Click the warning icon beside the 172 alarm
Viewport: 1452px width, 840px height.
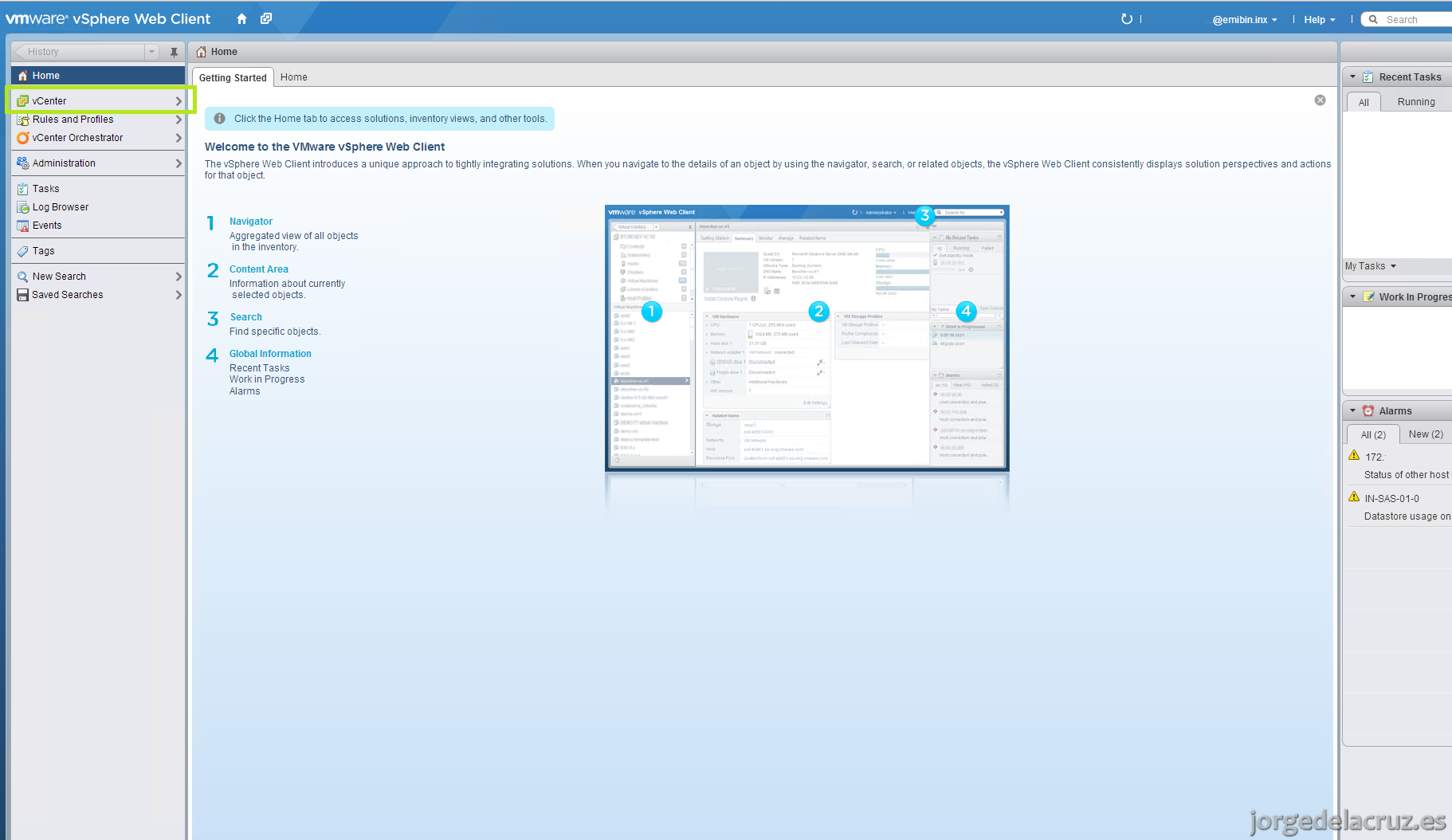[1353, 456]
